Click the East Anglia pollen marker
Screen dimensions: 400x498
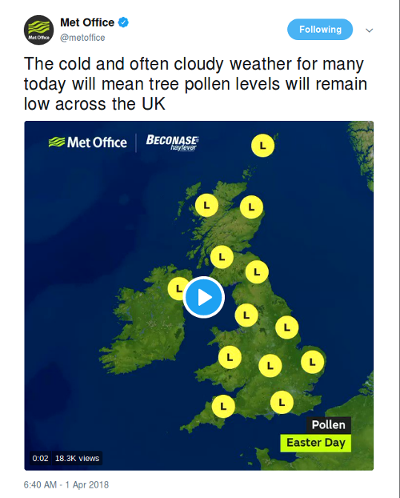(x=312, y=362)
